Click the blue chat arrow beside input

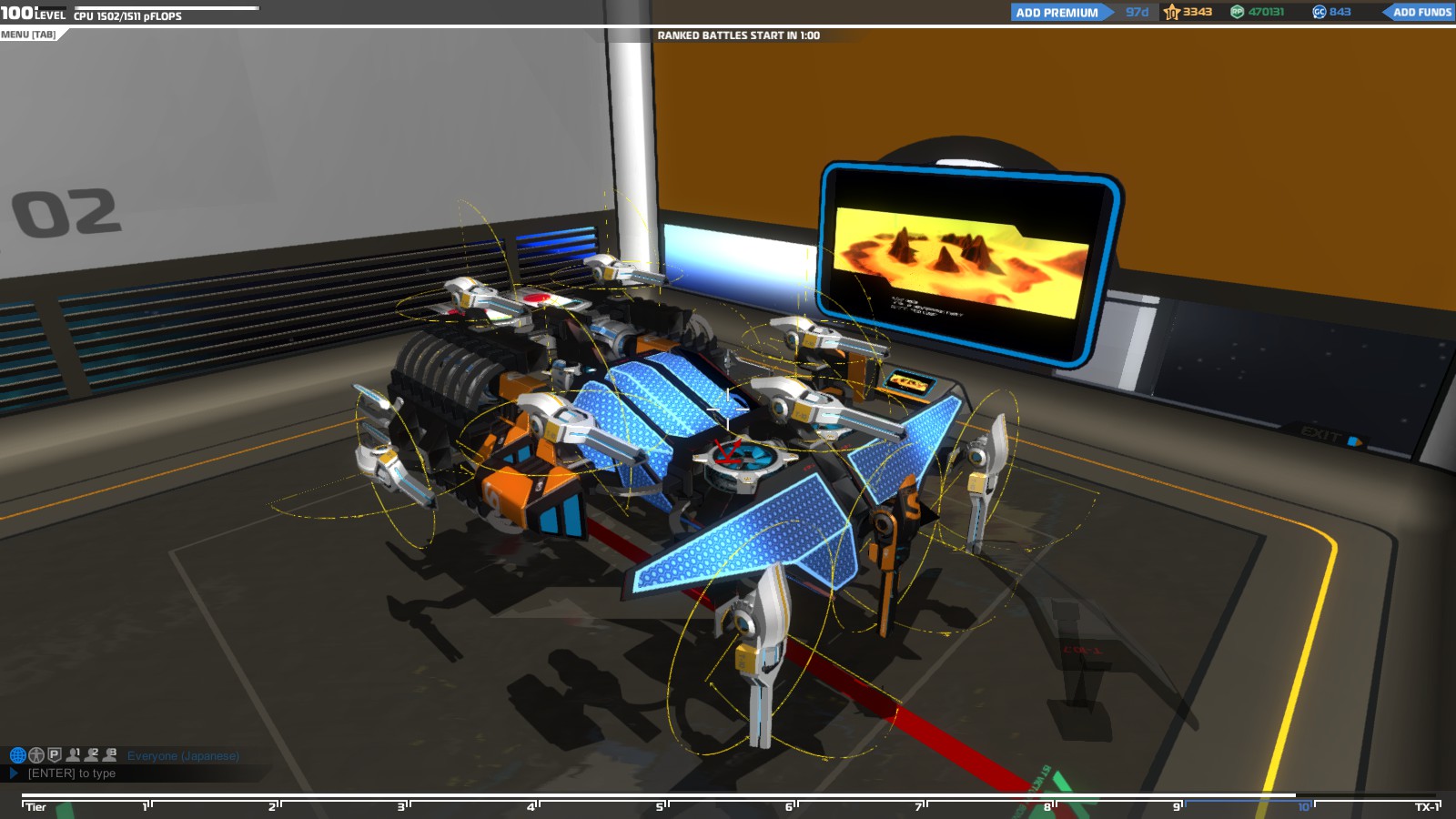(14, 773)
